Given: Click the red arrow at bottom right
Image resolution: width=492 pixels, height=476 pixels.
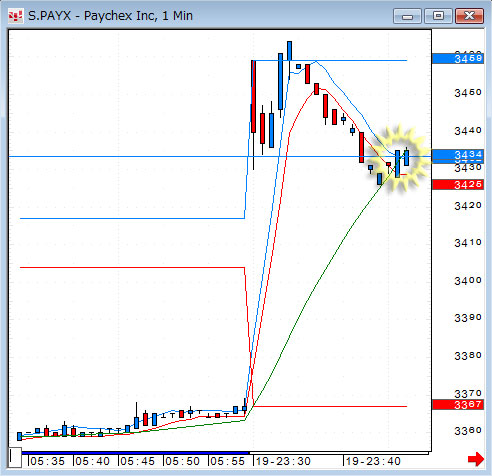Looking at the screenshot, I should [x=476, y=459].
